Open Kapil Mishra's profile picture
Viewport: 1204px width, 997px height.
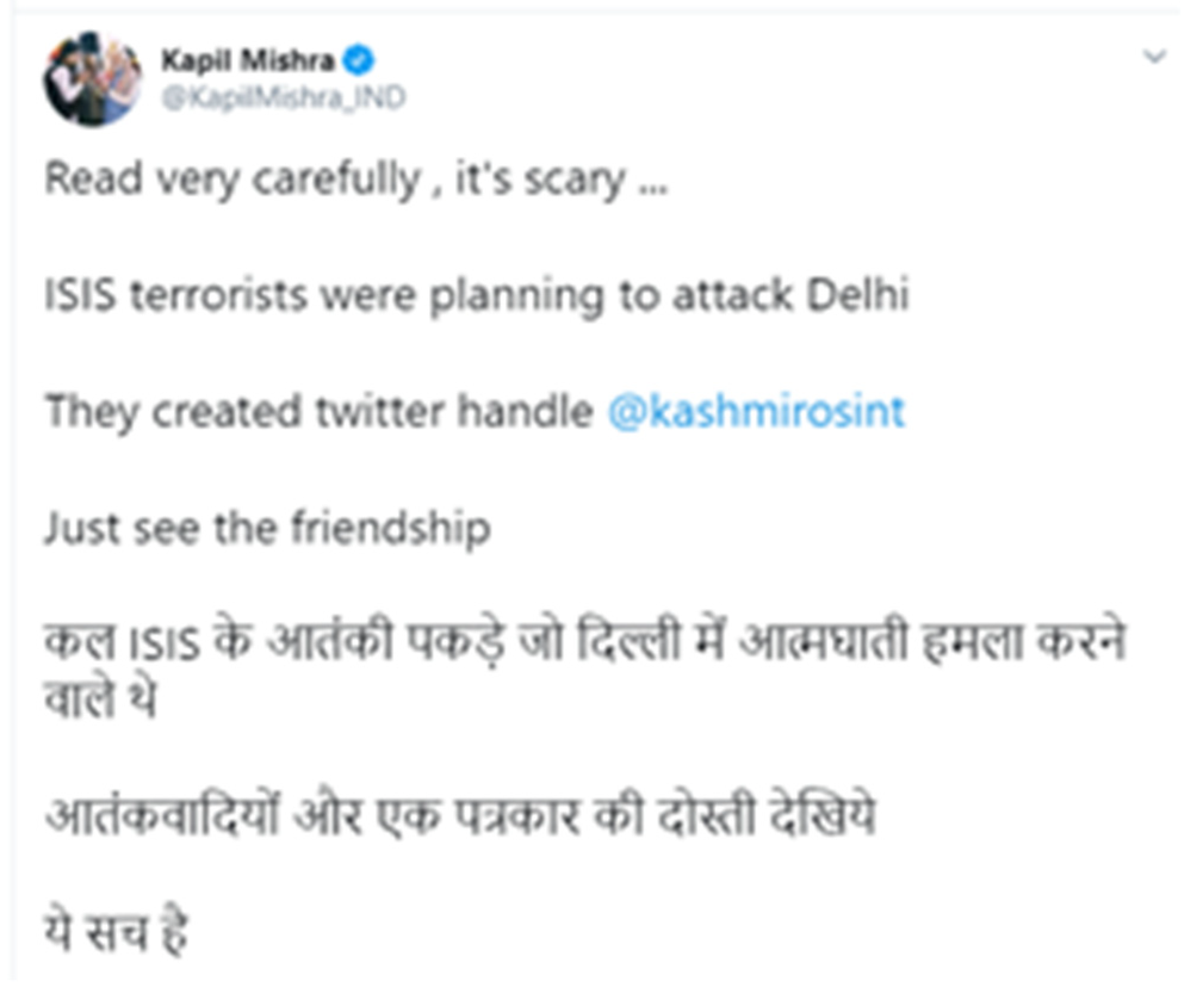pos(92,79)
